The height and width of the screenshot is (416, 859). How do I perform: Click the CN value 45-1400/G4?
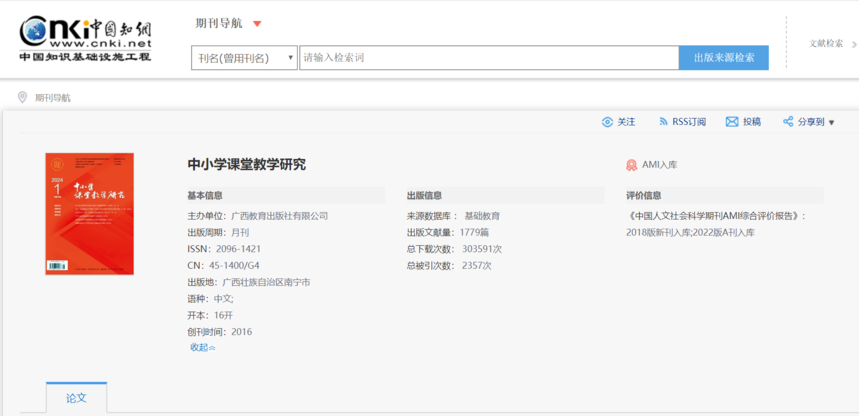click(x=234, y=266)
